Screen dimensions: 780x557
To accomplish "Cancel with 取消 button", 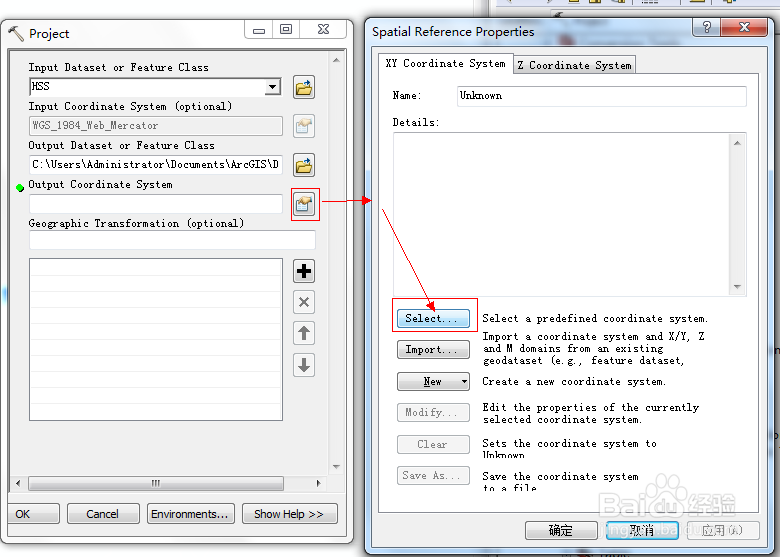I will [x=642, y=530].
